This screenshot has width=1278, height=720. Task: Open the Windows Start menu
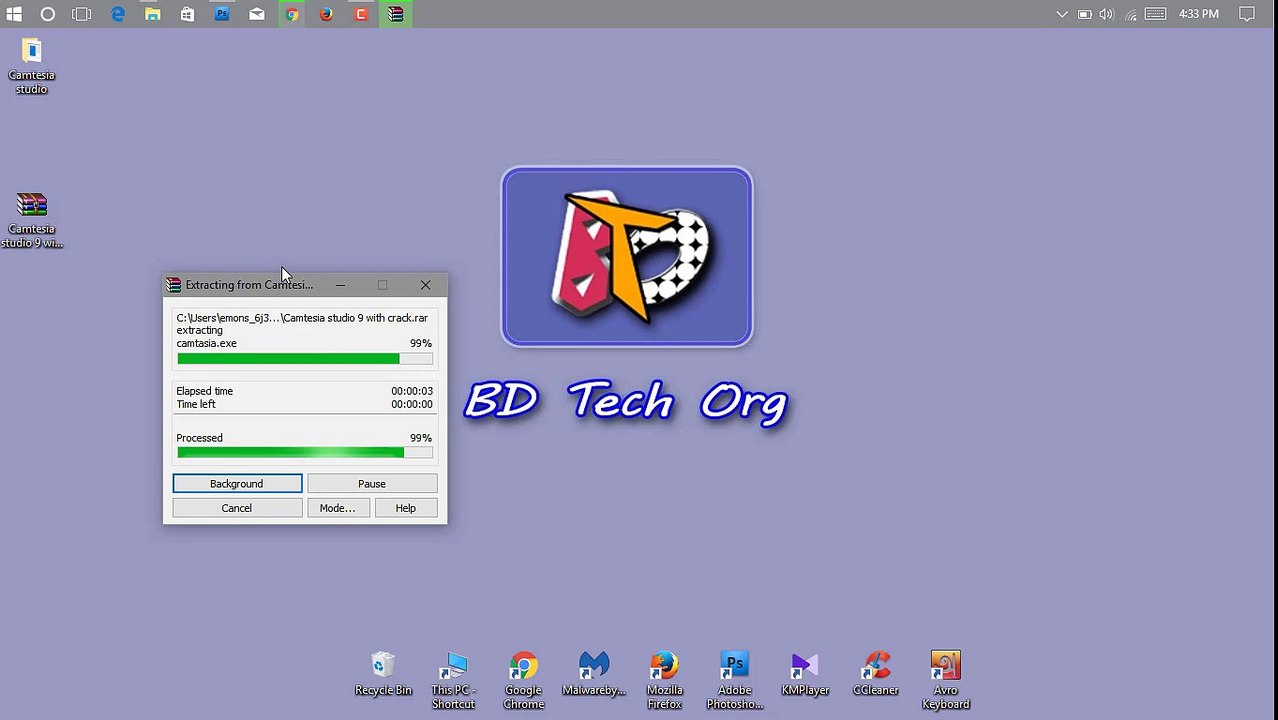[x=14, y=14]
